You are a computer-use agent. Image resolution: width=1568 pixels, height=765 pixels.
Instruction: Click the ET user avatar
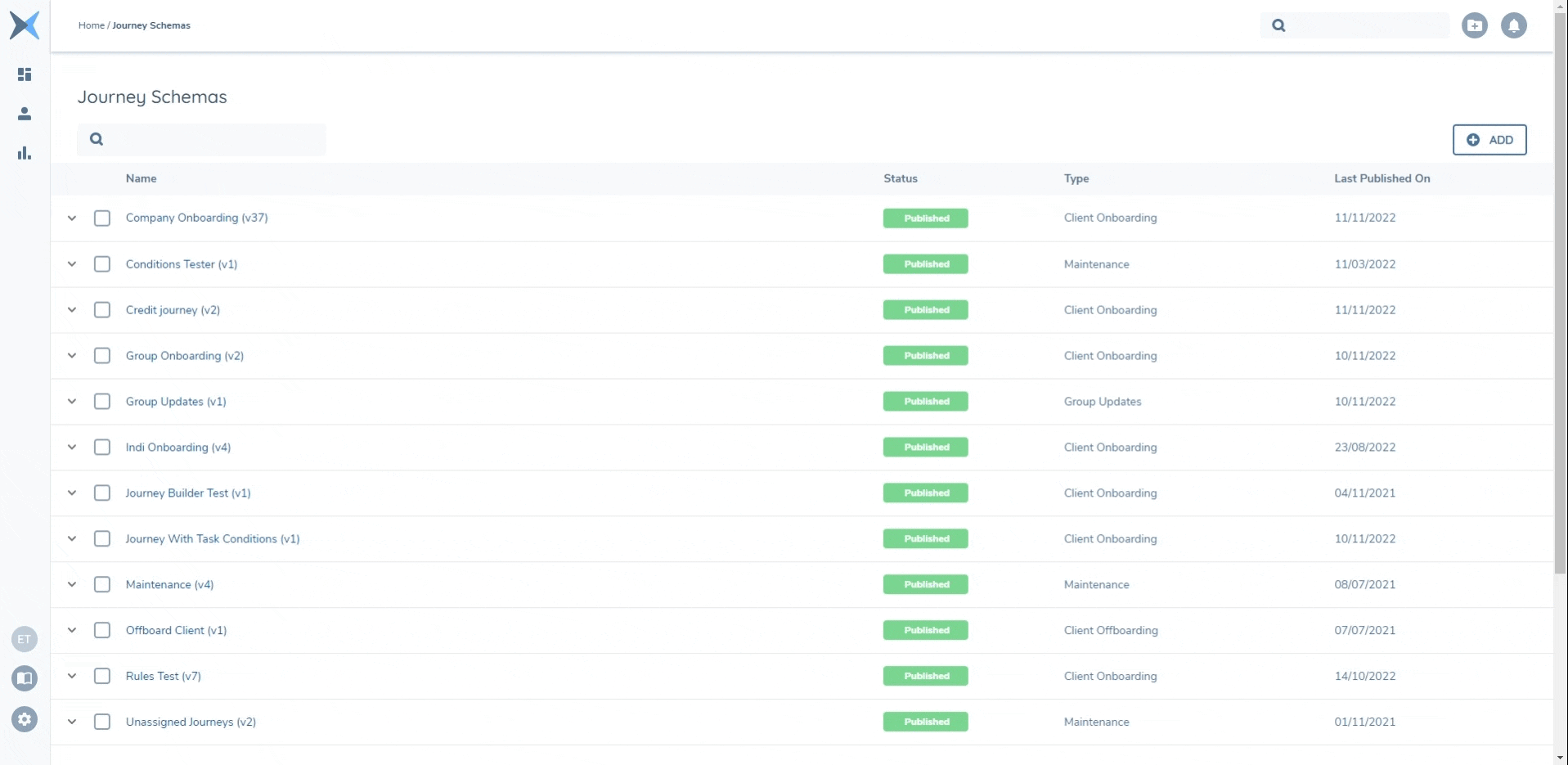coord(25,639)
